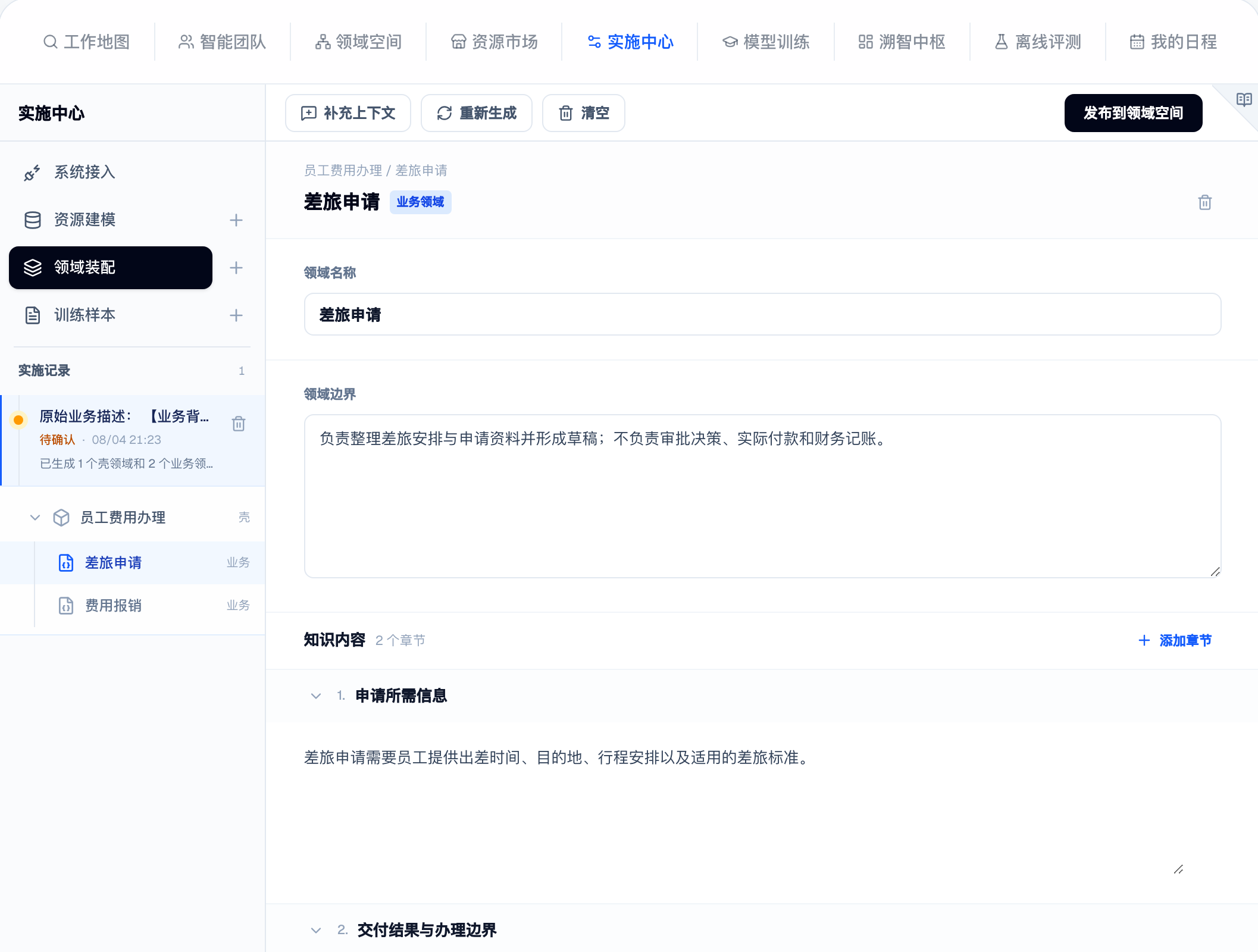Image resolution: width=1258 pixels, height=952 pixels.
Task: Click the 实施中心 sidebar title
Action: [51, 113]
